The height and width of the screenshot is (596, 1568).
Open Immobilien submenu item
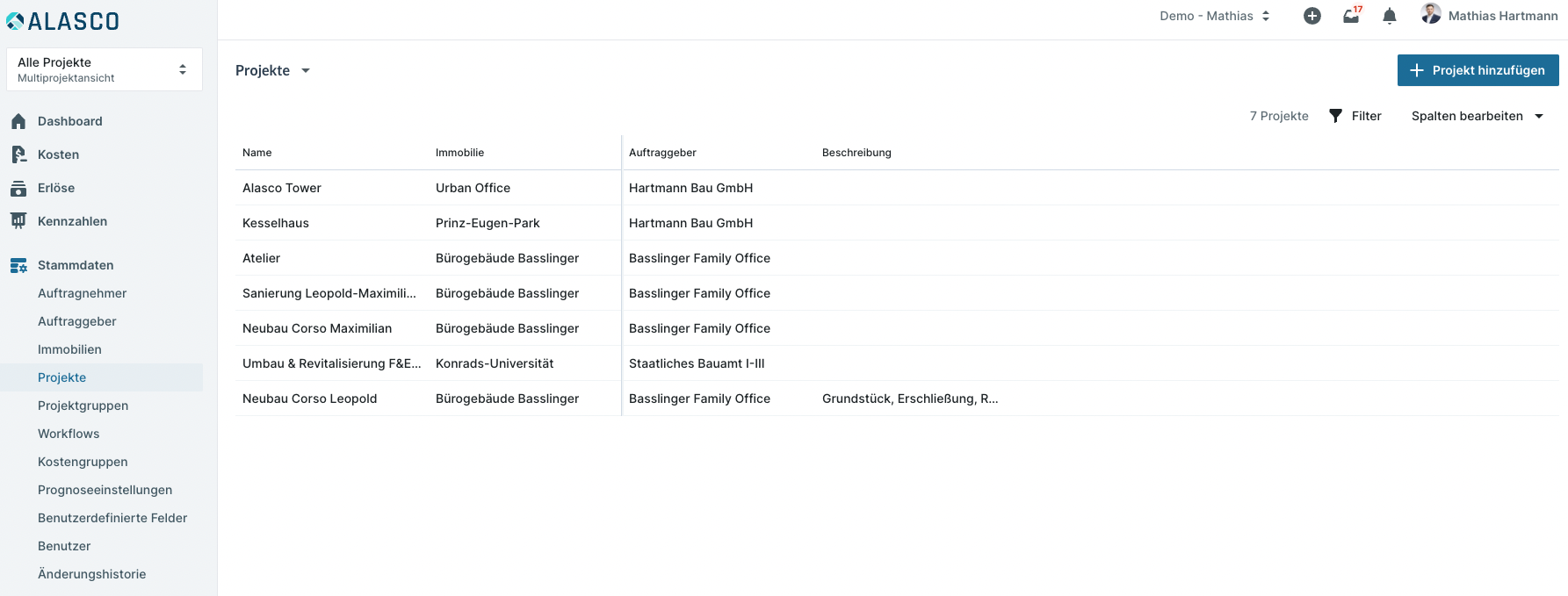[x=70, y=349]
